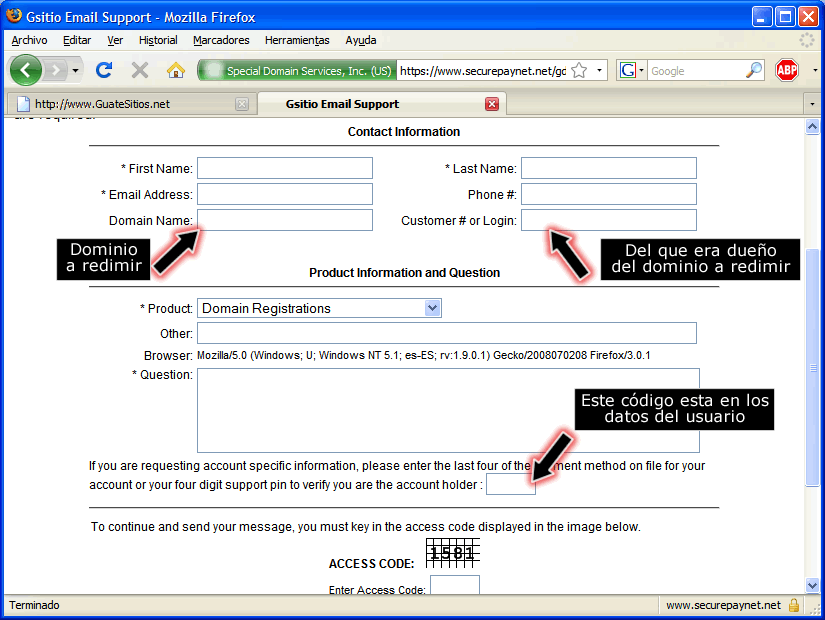Open the list all tabs dropdown
The image size is (825, 620).
click(x=812, y=104)
